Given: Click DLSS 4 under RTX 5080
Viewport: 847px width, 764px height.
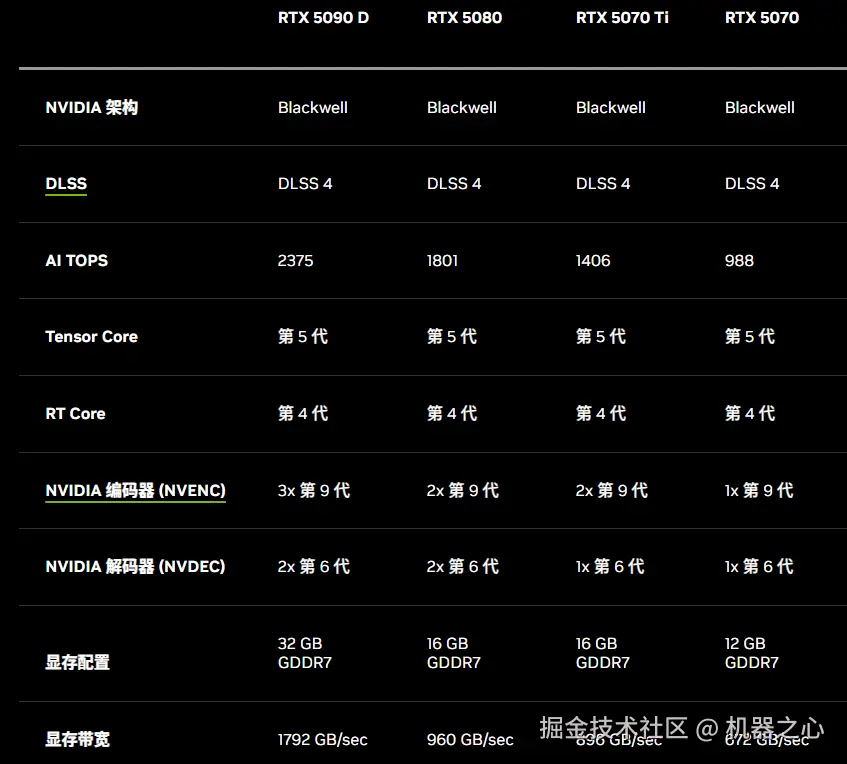Looking at the screenshot, I should pyautogui.click(x=454, y=184).
